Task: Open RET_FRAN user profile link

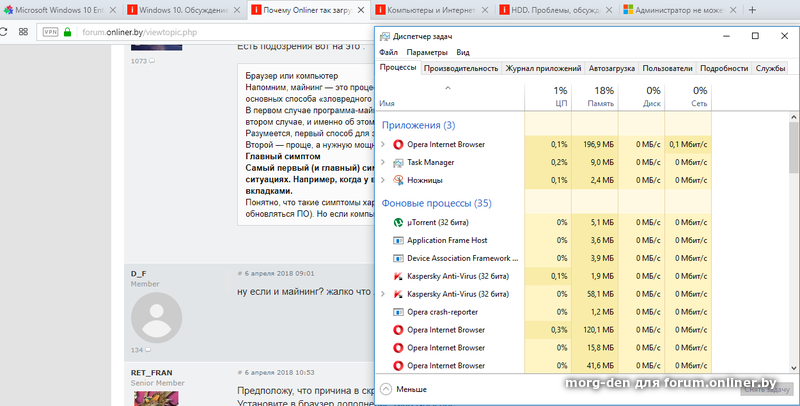Action: tap(152, 373)
